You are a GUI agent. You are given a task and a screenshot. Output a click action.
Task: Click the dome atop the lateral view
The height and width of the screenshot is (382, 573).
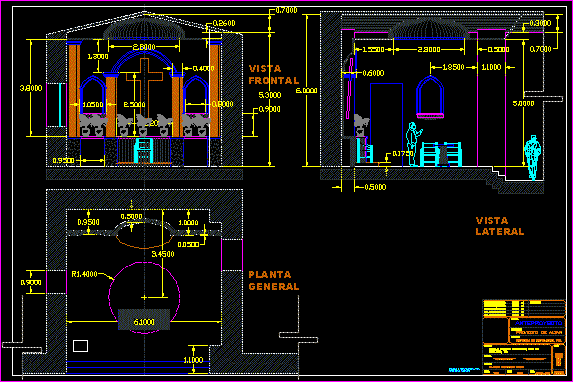(428, 29)
